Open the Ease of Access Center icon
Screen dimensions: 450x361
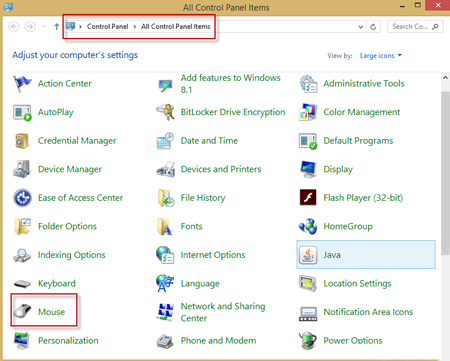coord(22,198)
